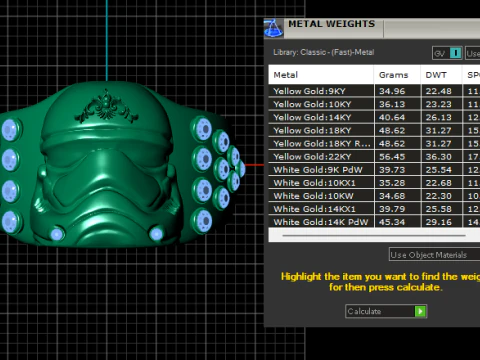Click the 34.96 grams value
Screen dimensions: 480x360
click(392, 91)
